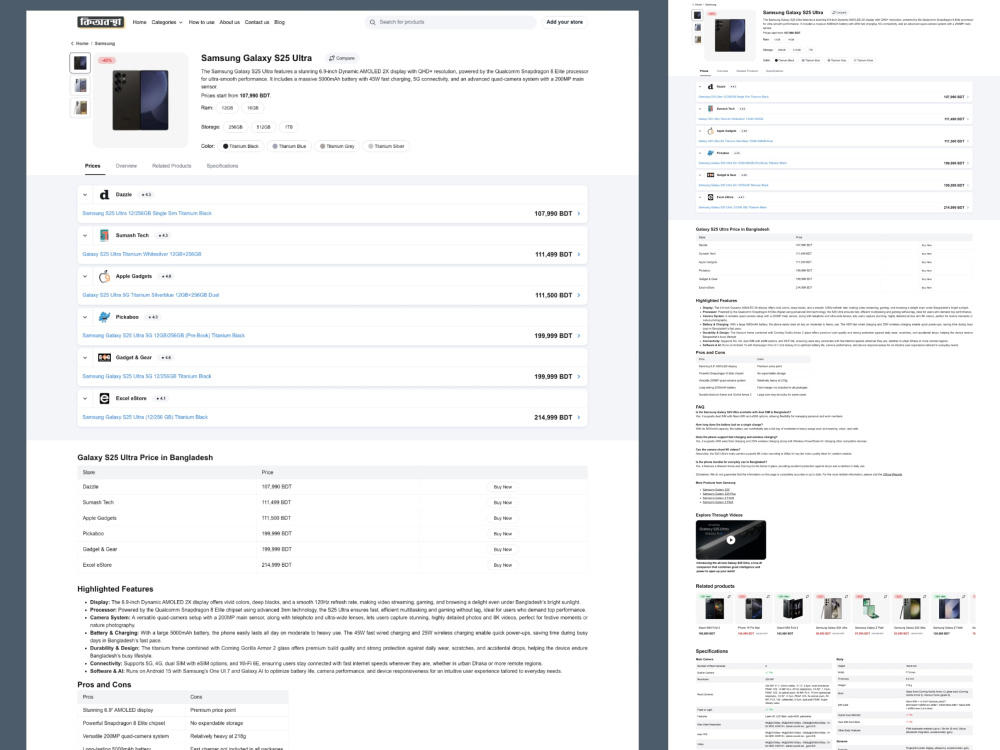Pick the Titanium Black color swatch

pos(240,146)
